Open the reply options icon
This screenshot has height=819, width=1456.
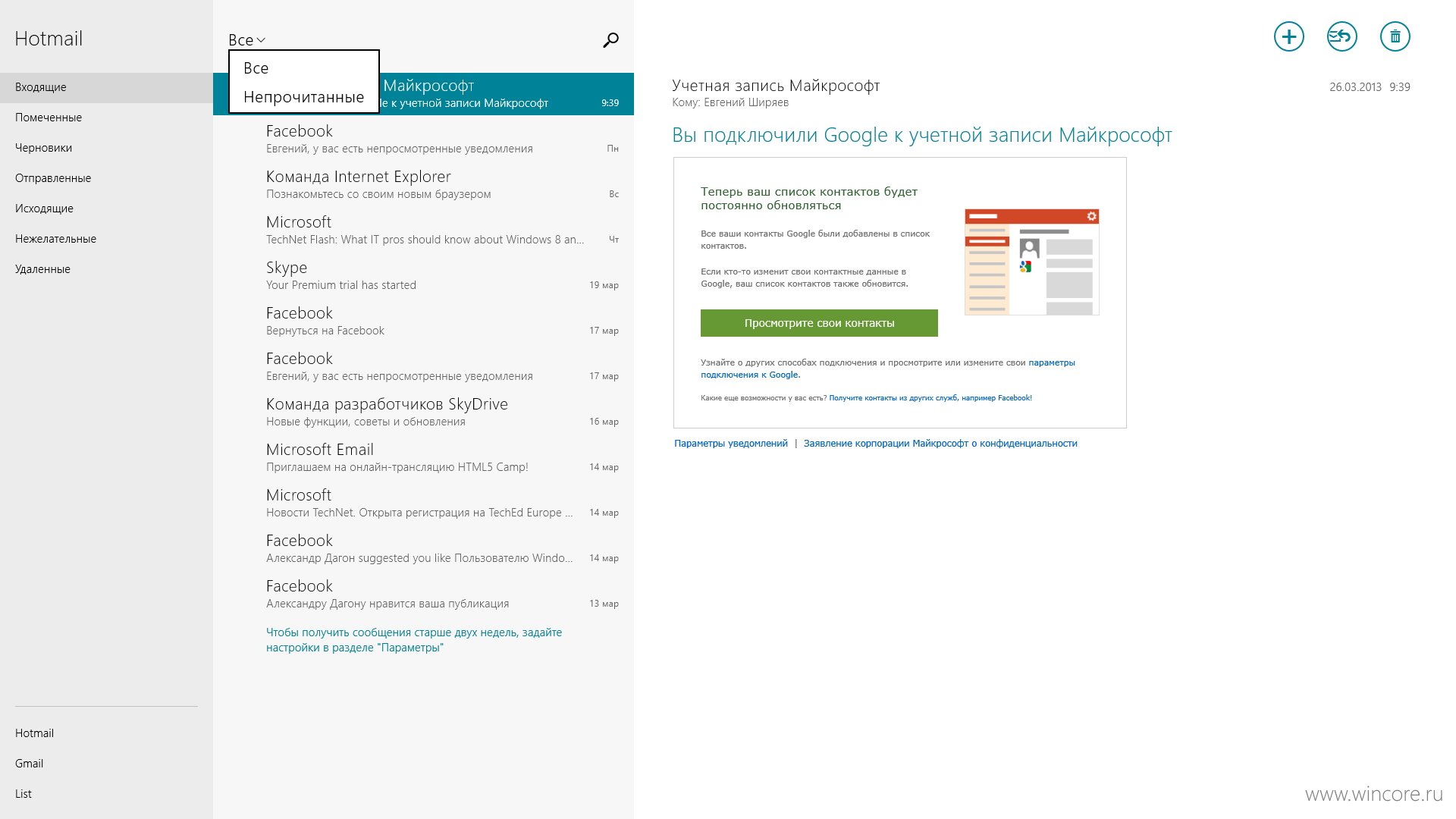coord(1341,36)
